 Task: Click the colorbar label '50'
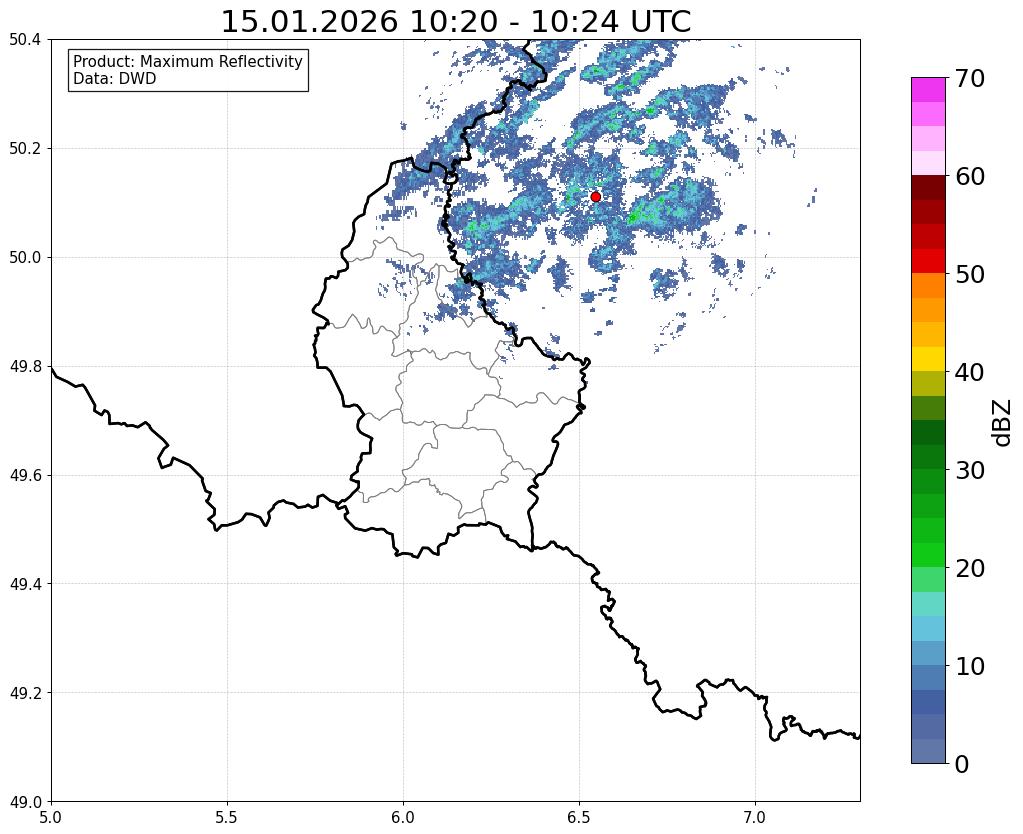click(970, 274)
